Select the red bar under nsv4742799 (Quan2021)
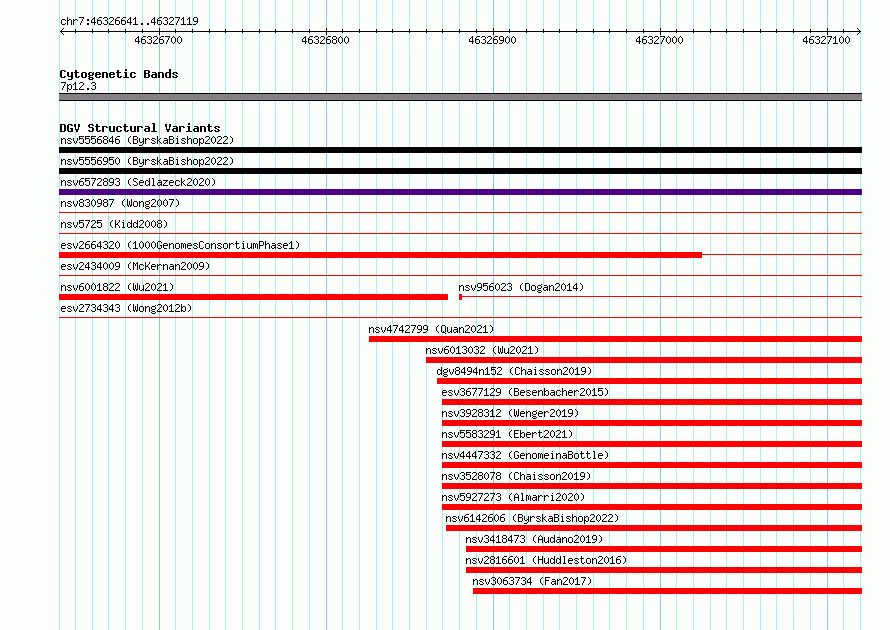The image size is (890, 630). pos(615,339)
